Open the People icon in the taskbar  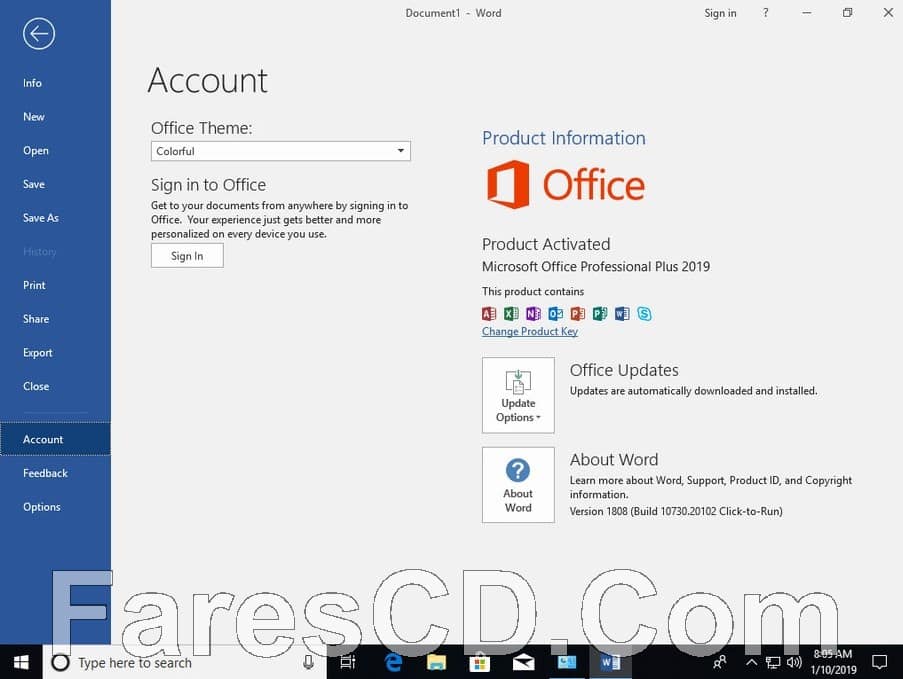720,662
